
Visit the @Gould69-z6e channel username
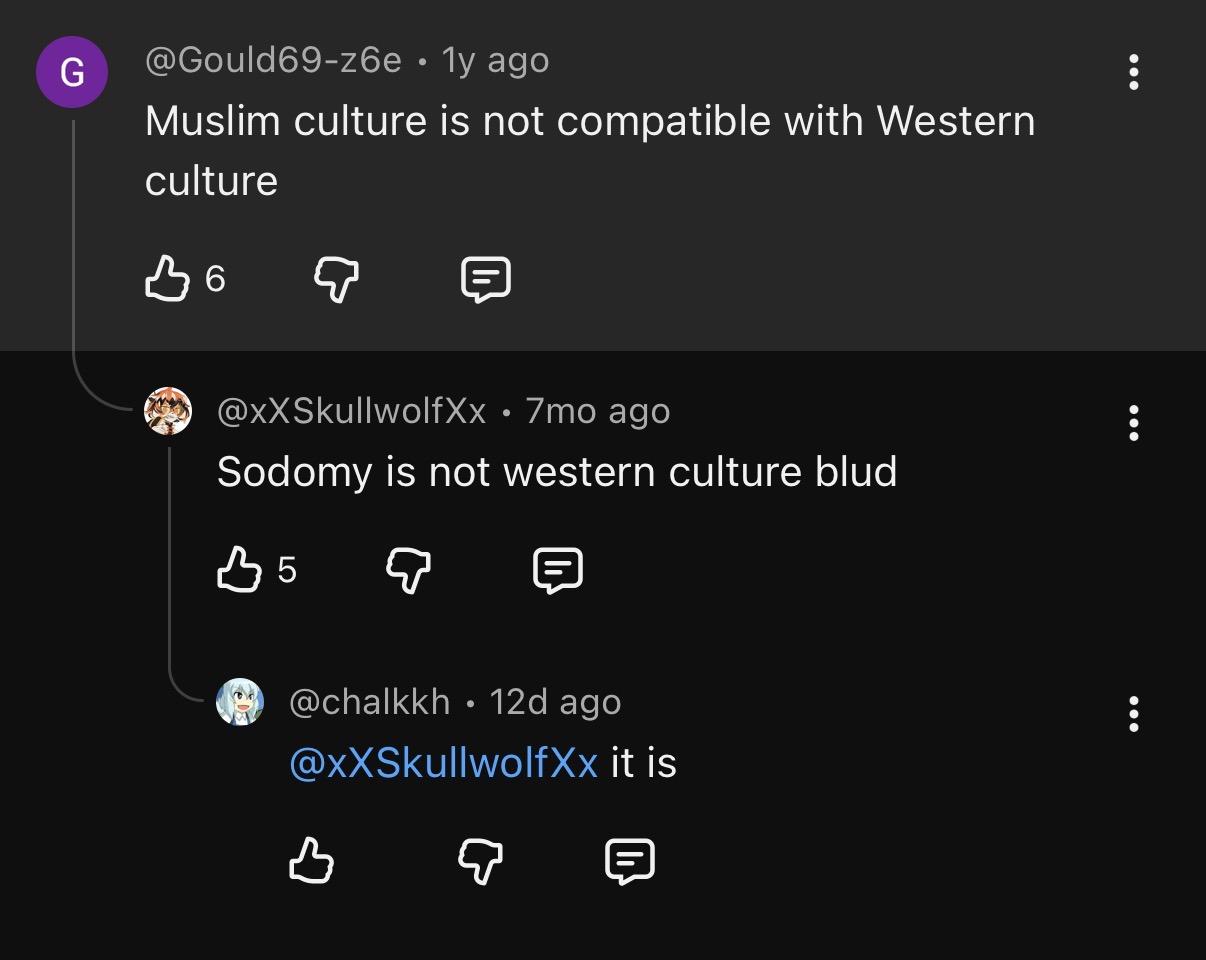point(273,61)
